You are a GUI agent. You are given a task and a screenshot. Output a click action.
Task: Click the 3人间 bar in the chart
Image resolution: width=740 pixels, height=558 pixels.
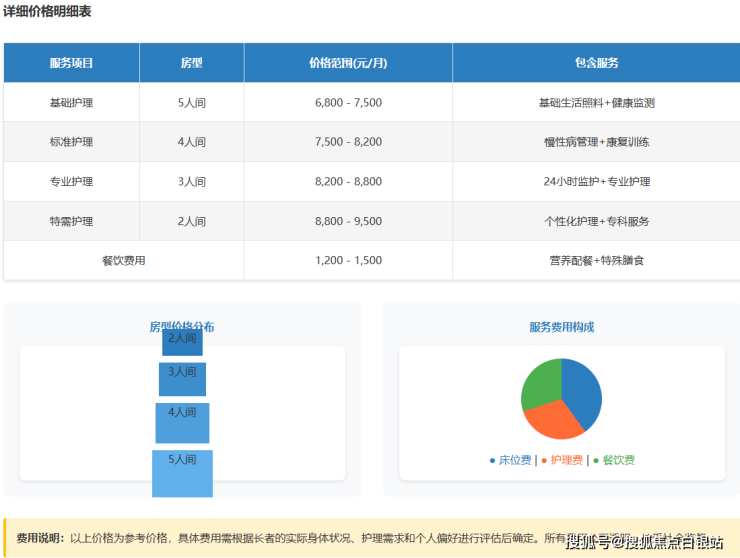coord(182,379)
